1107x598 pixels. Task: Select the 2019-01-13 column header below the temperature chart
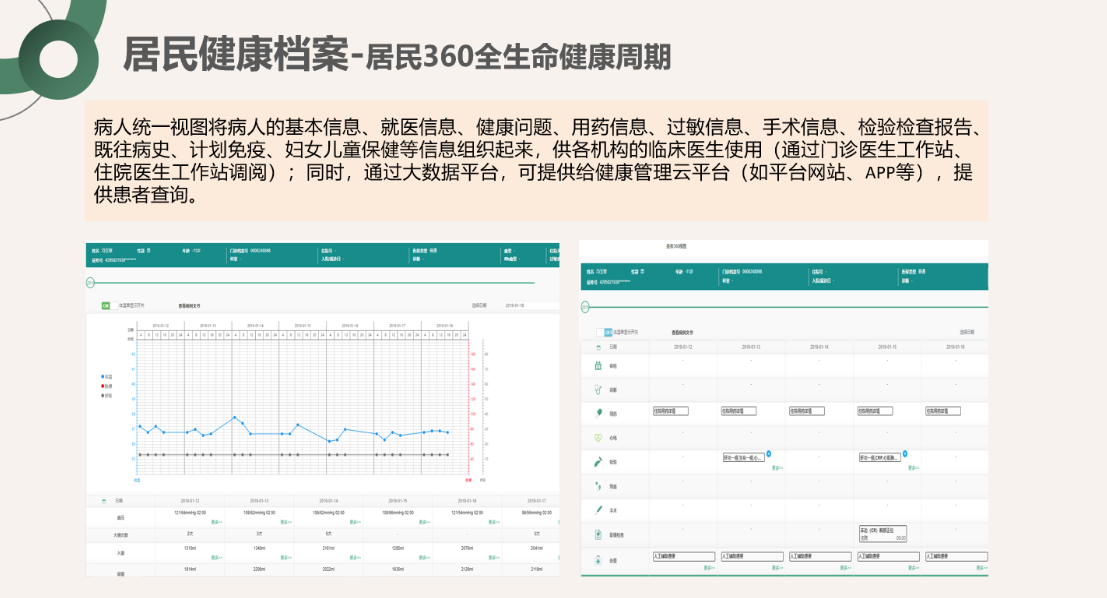260,501
